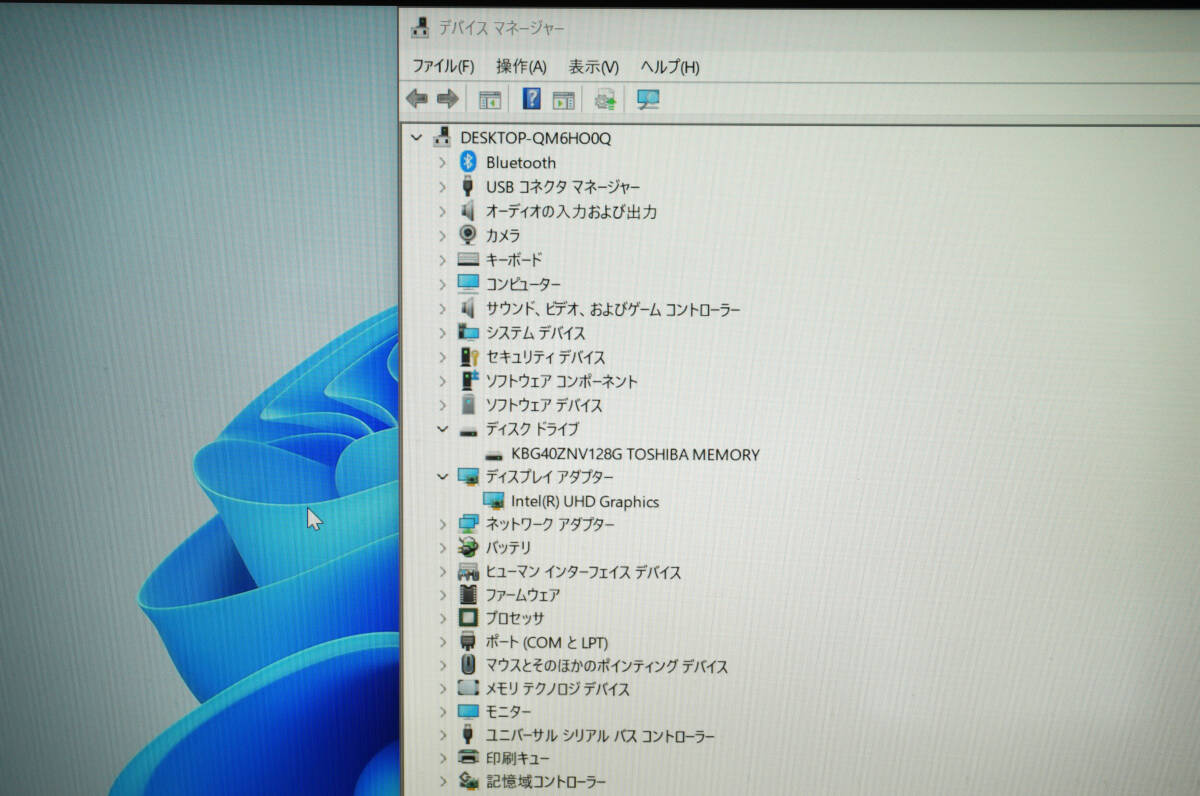Screen dimensions: 1200x796
Task: Select the ヒューマン インターフェイス デバイス row
Action: point(583,573)
